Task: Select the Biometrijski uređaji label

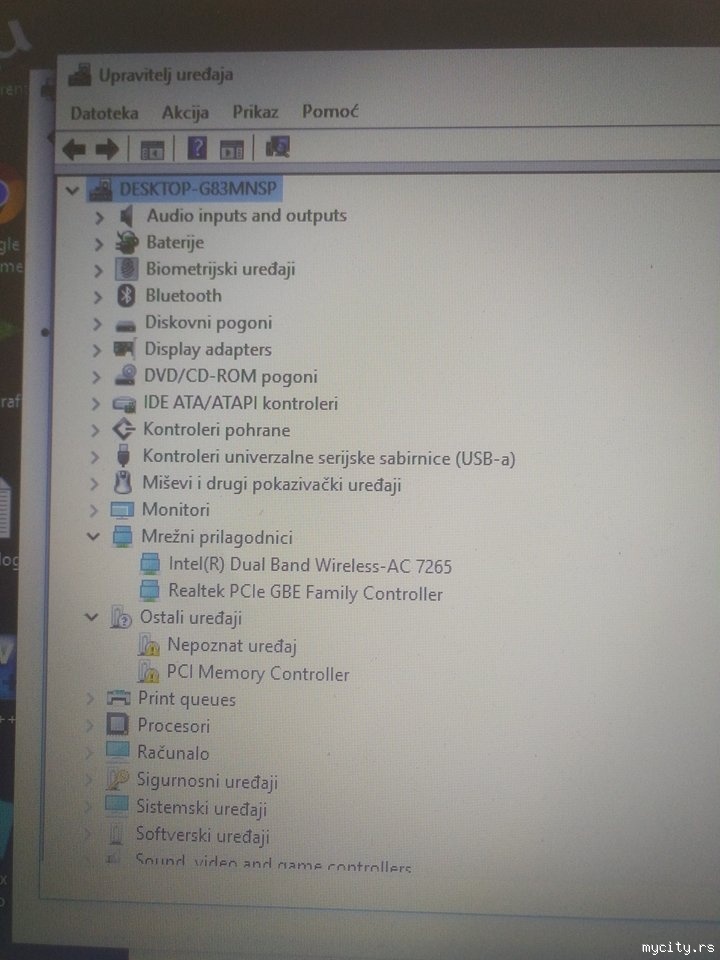Action: point(220,269)
